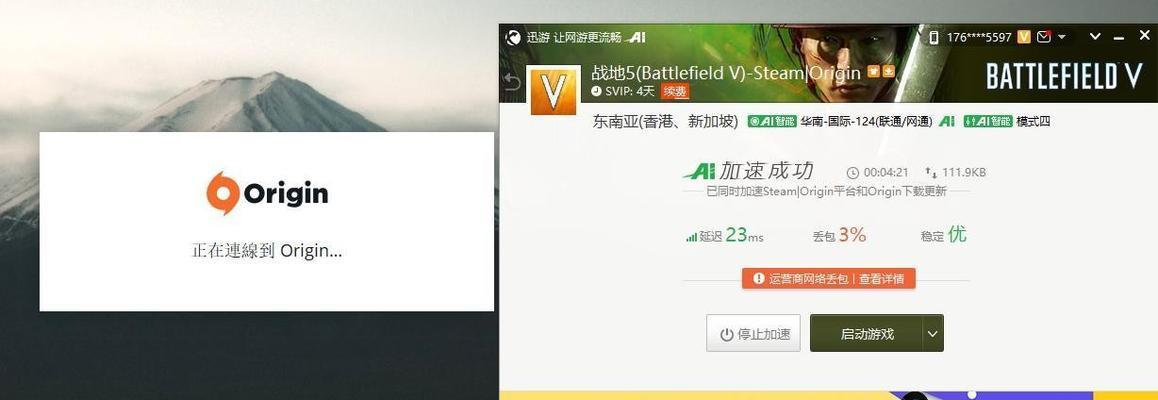Toggle the AI智能 node selection badge
Viewport: 1158px width, 400px height.
(772, 121)
